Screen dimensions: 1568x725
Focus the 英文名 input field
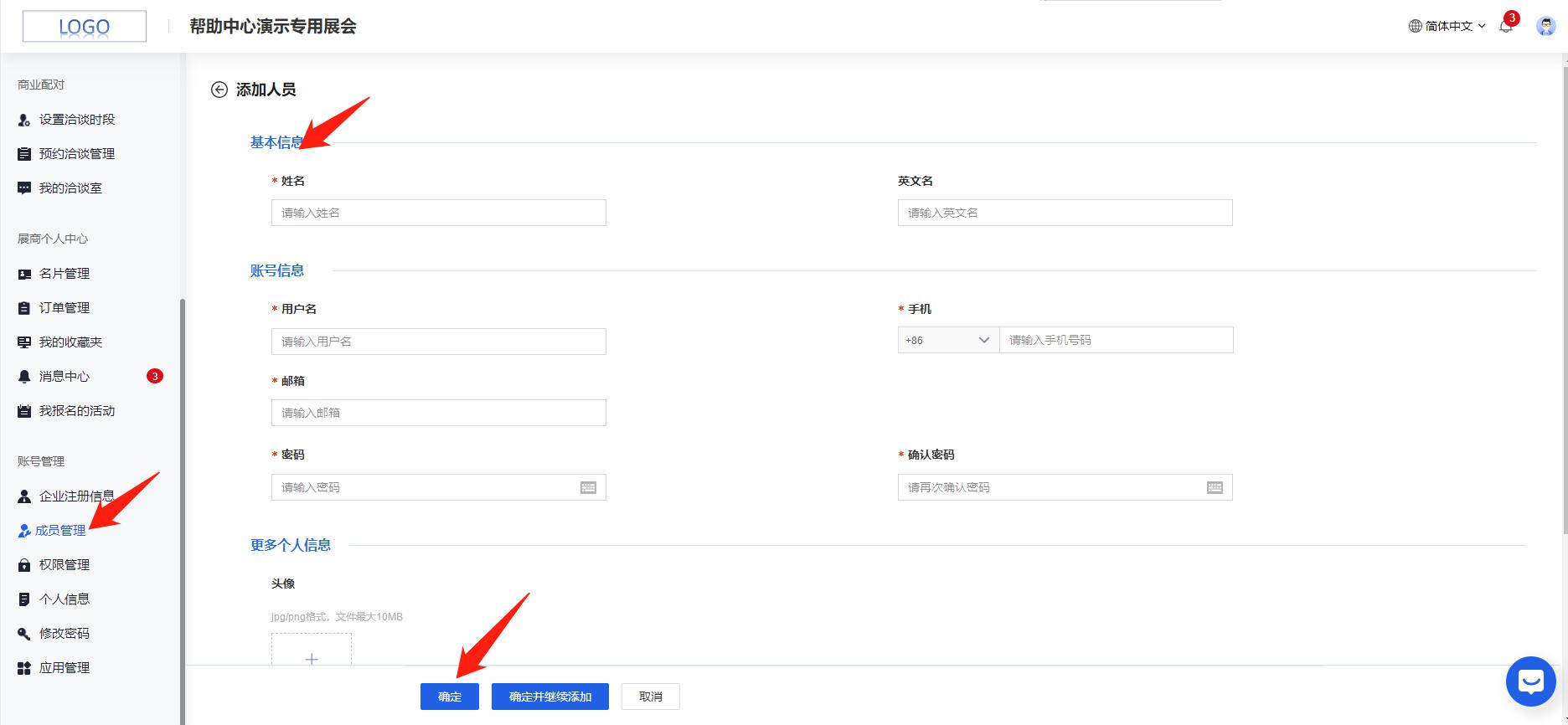[1065, 213]
